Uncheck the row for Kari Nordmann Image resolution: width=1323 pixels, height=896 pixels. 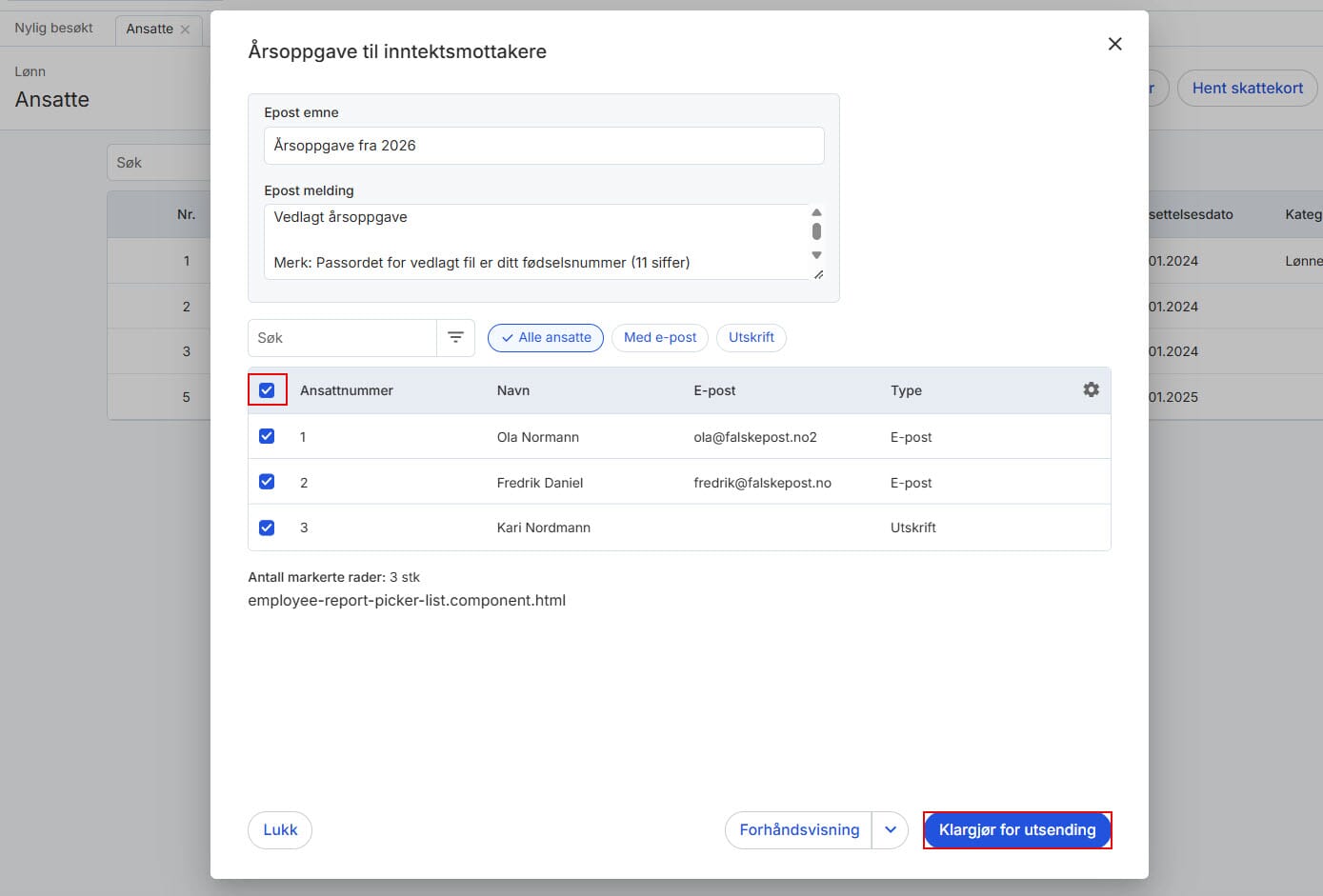[267, 528]
